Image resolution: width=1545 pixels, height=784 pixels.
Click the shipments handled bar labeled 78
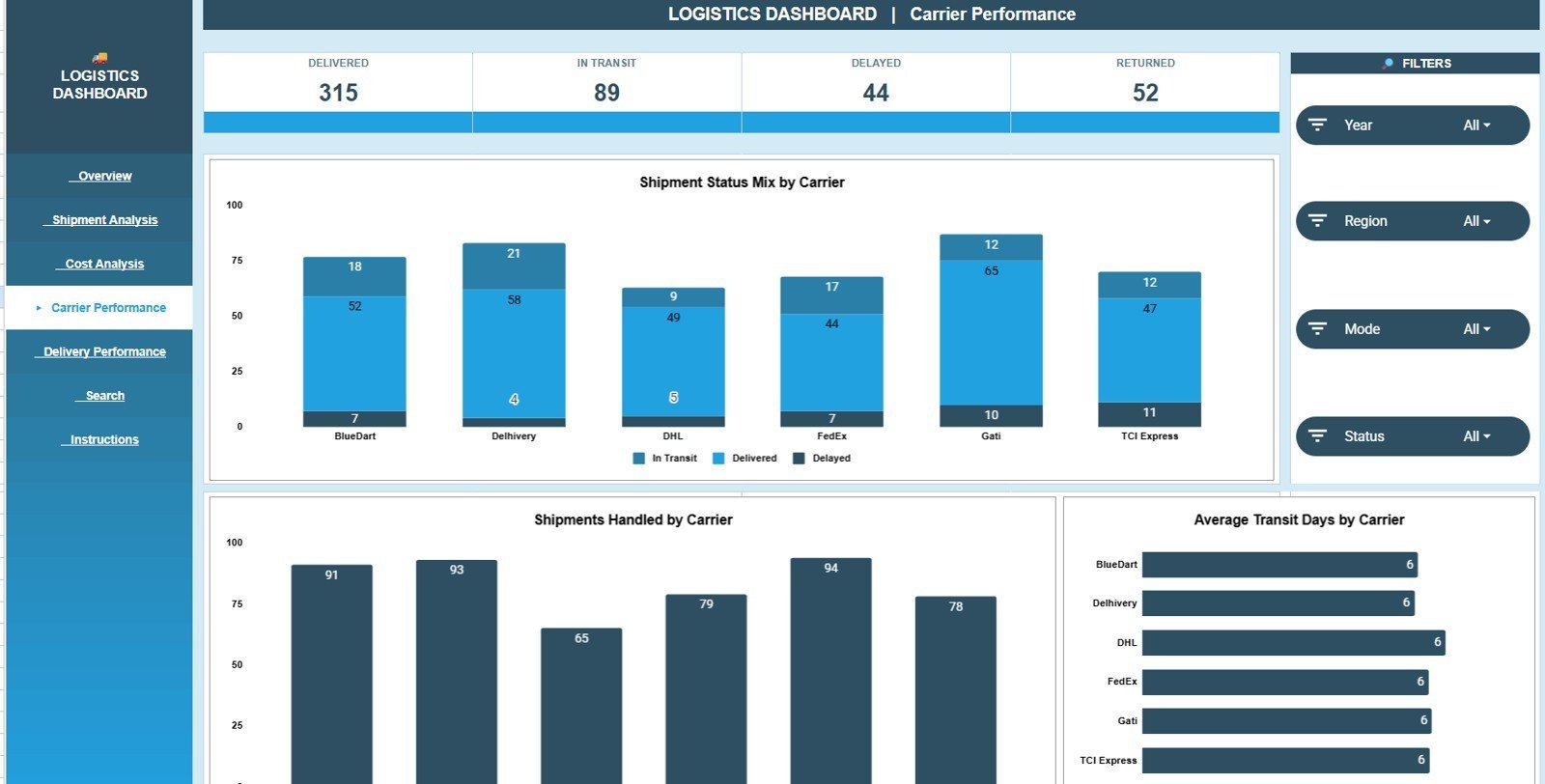click(x=956, y=690)
